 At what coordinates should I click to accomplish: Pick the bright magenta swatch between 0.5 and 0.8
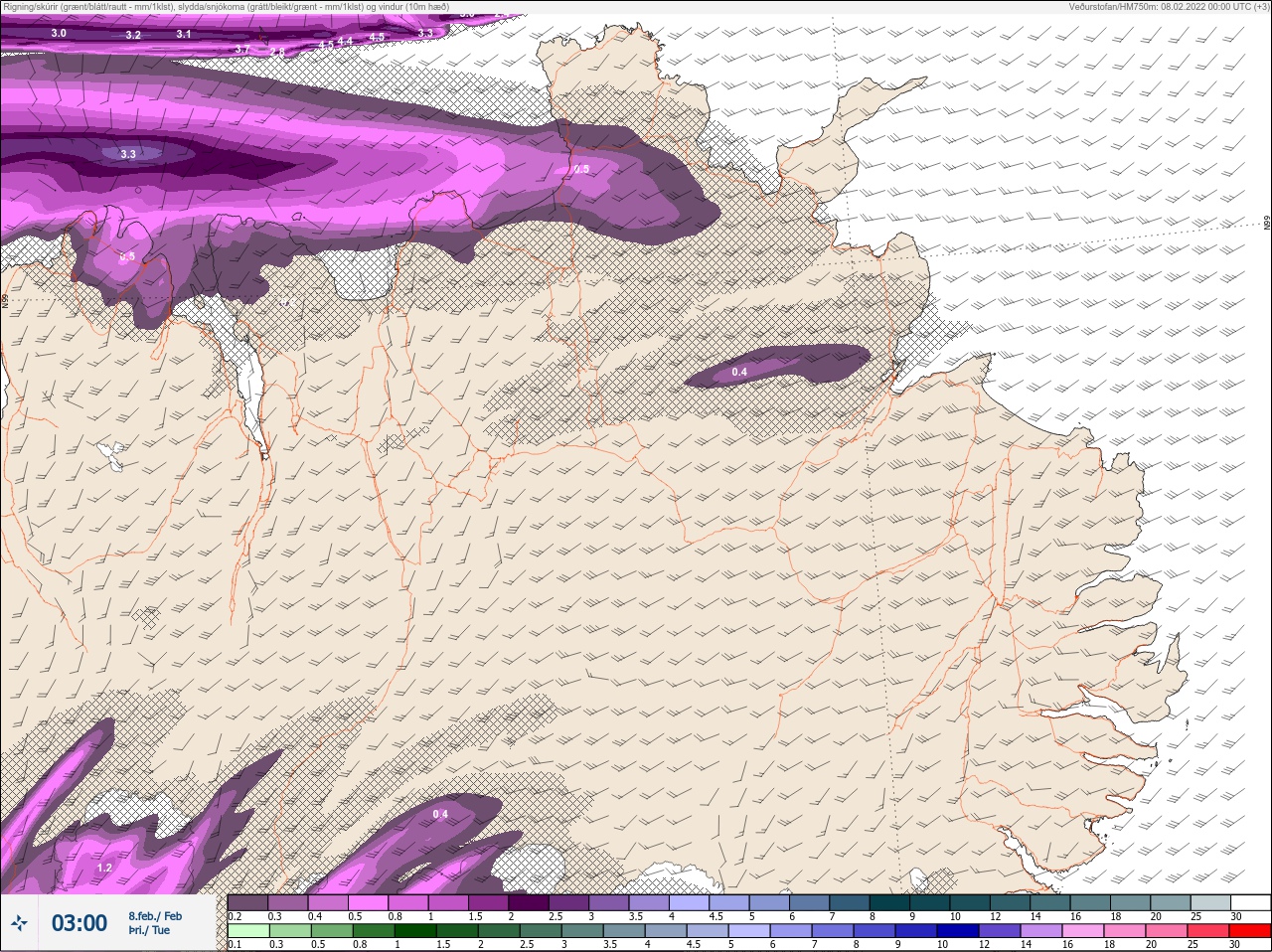click(x=369, y=902)
